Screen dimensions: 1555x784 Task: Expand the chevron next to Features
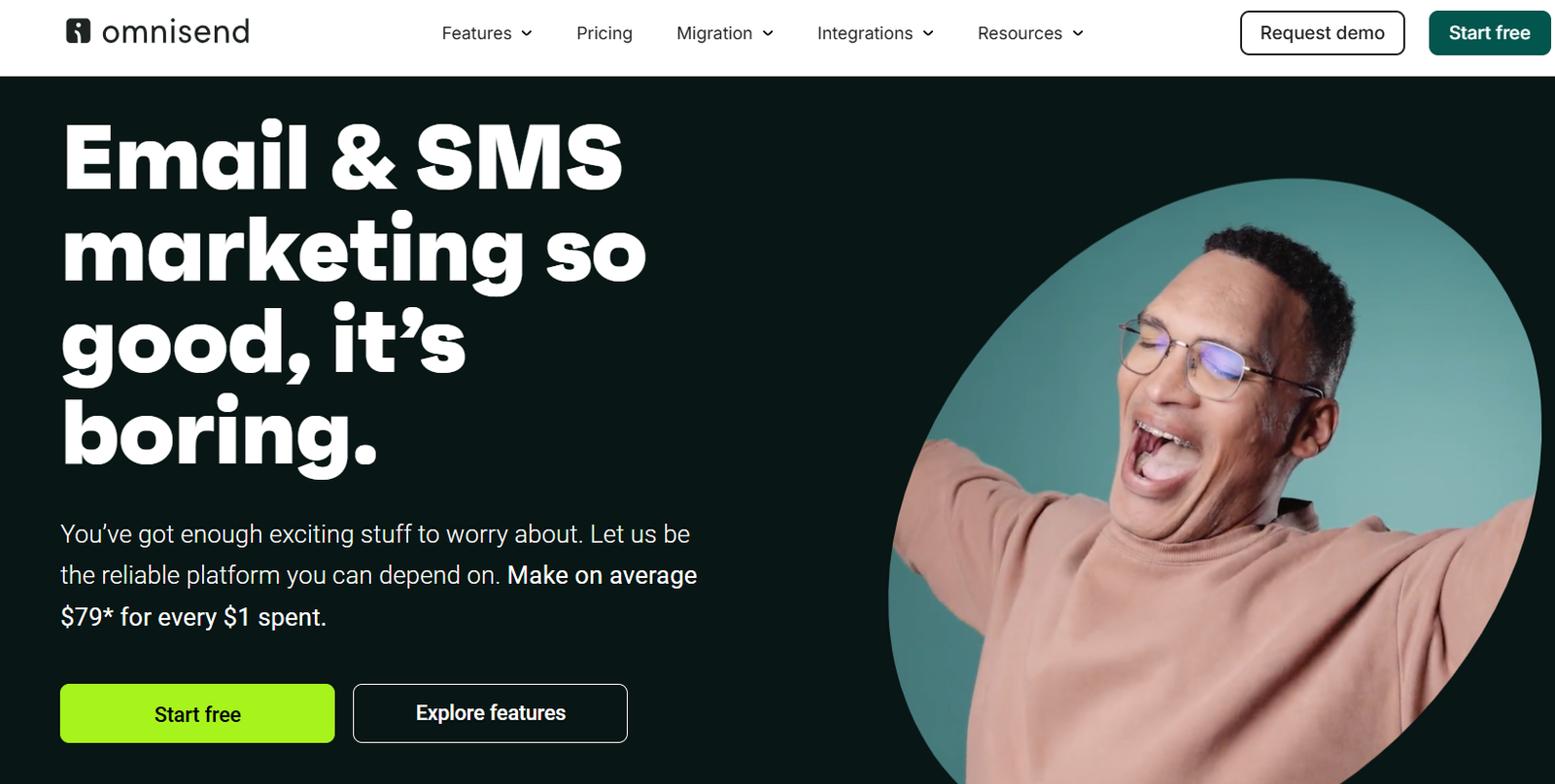pos(527,33)
